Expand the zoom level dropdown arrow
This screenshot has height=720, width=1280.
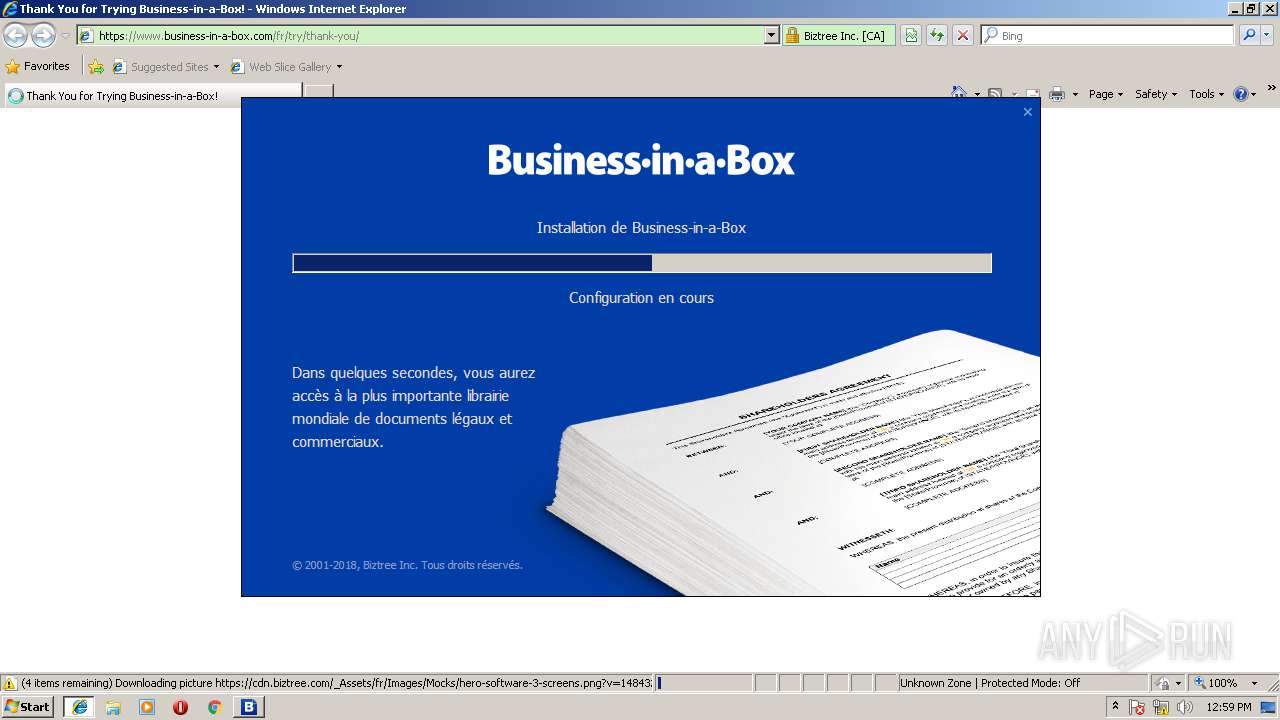pyautogui.click(x=1254, y=683)
